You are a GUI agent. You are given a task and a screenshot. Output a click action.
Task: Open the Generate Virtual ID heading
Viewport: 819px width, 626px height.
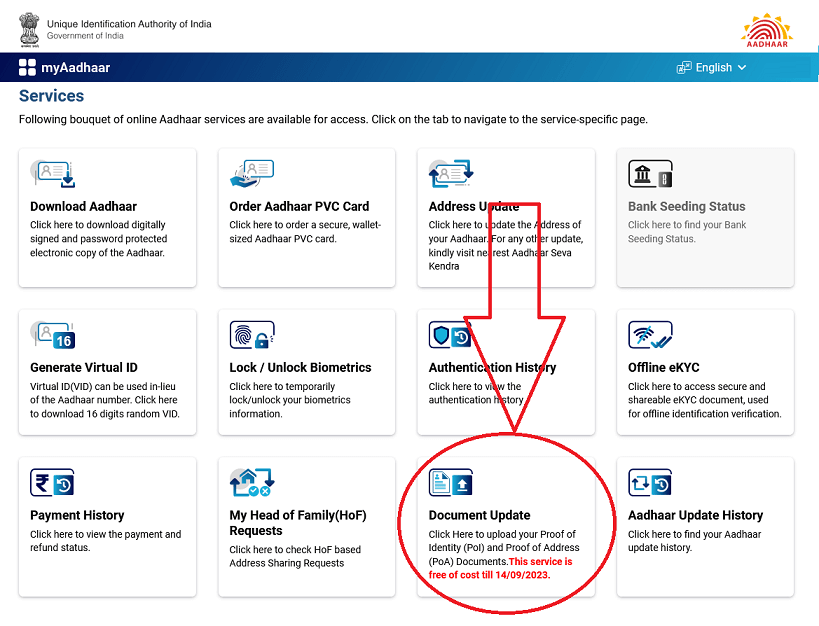click(x=84, y=367)
